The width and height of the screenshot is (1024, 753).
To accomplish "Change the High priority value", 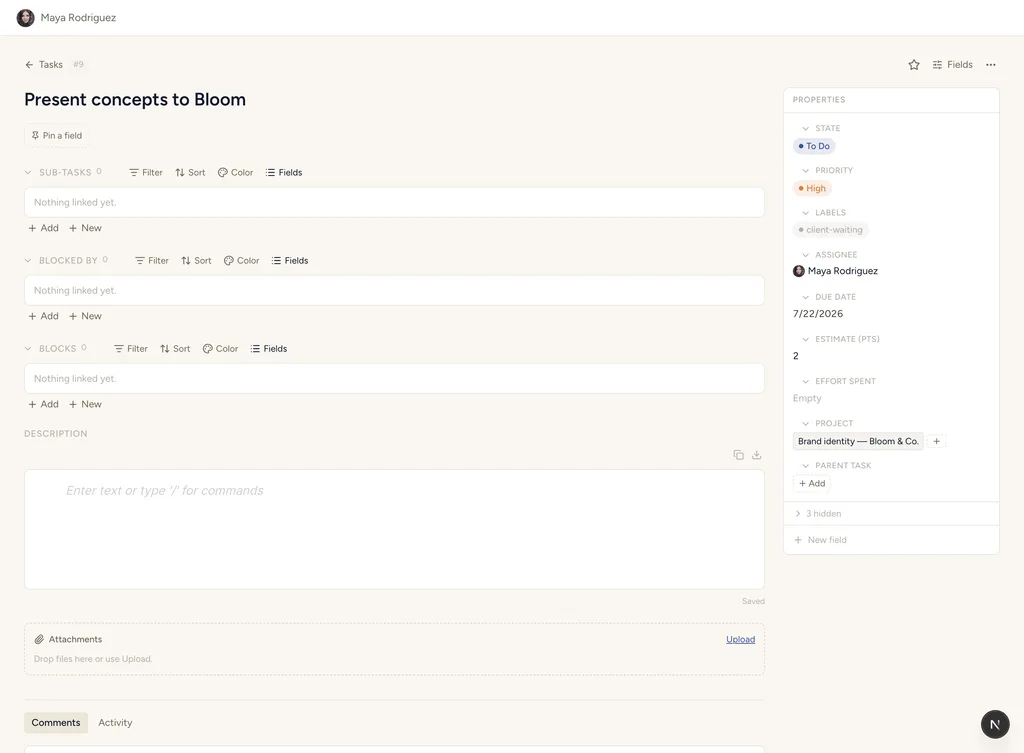I will coord(812,188).
